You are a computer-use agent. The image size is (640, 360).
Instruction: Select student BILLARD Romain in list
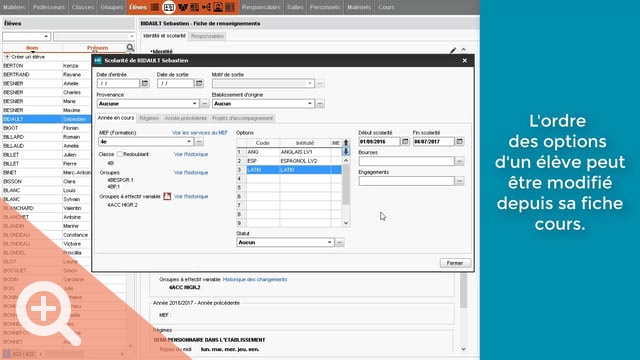(x=47, y=137)
